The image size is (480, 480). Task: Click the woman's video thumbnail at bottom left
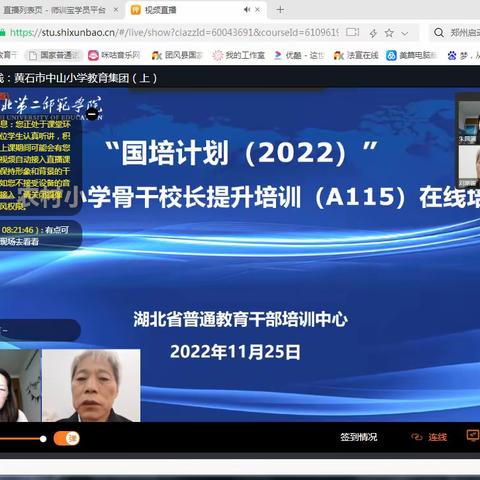[20, 385]
